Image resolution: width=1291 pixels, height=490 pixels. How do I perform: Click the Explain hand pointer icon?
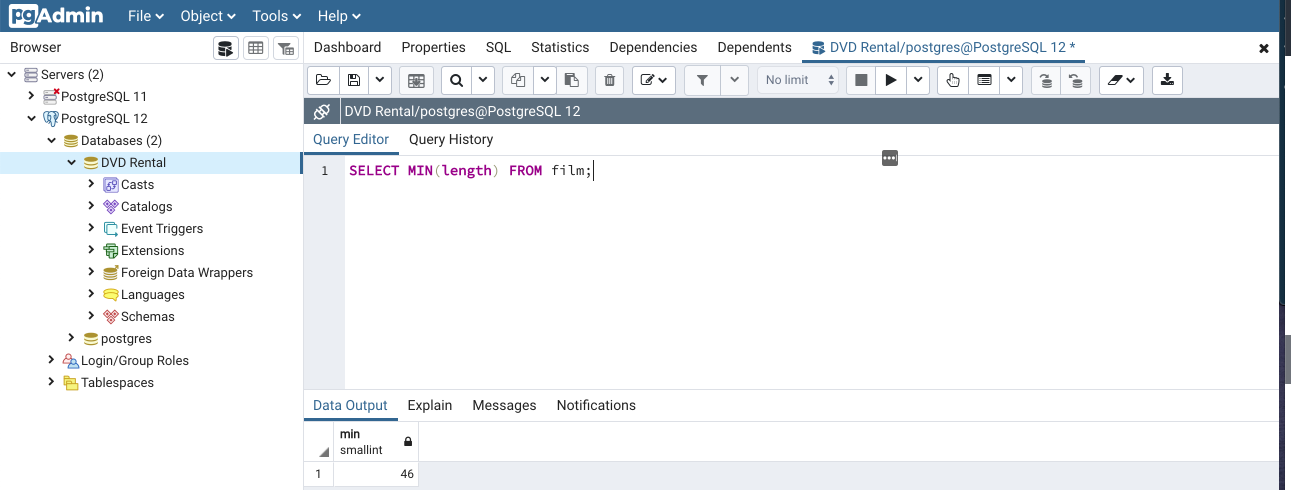[953, 80]
